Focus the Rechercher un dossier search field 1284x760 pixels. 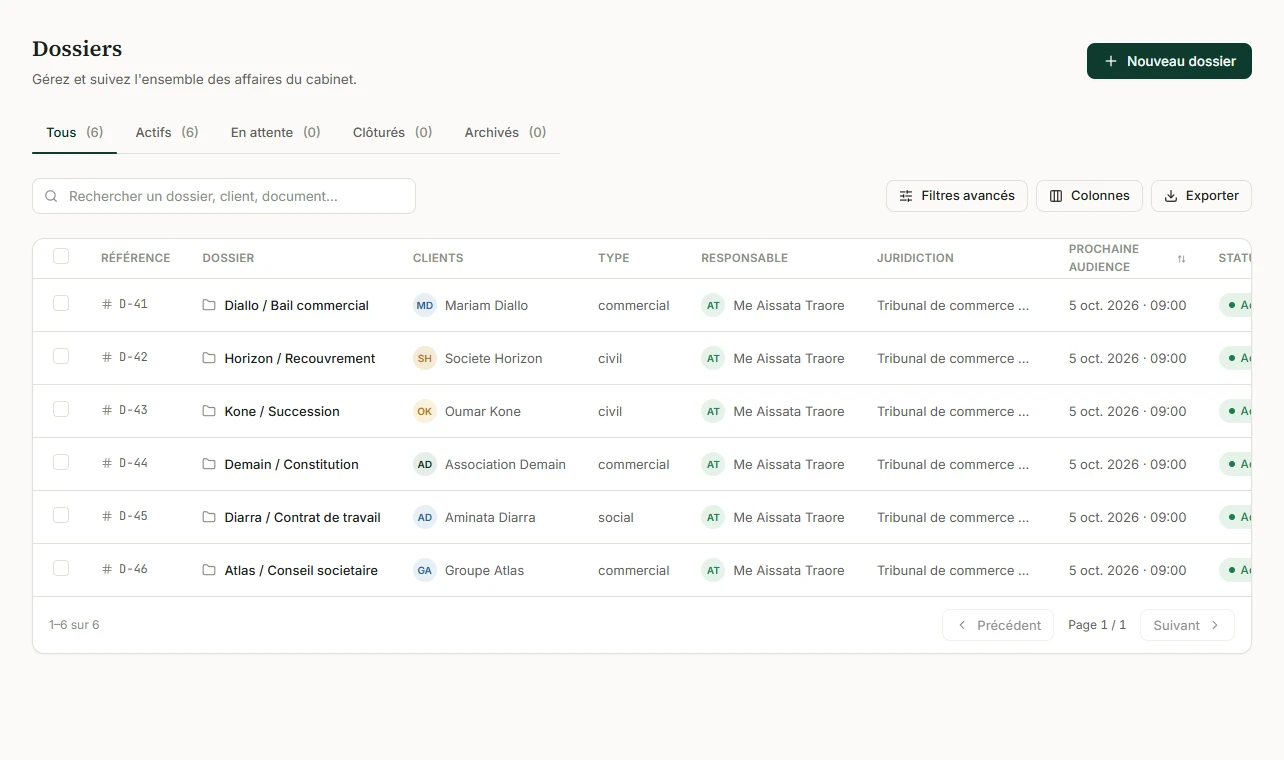pyautogui.click(x=224, y=196)
